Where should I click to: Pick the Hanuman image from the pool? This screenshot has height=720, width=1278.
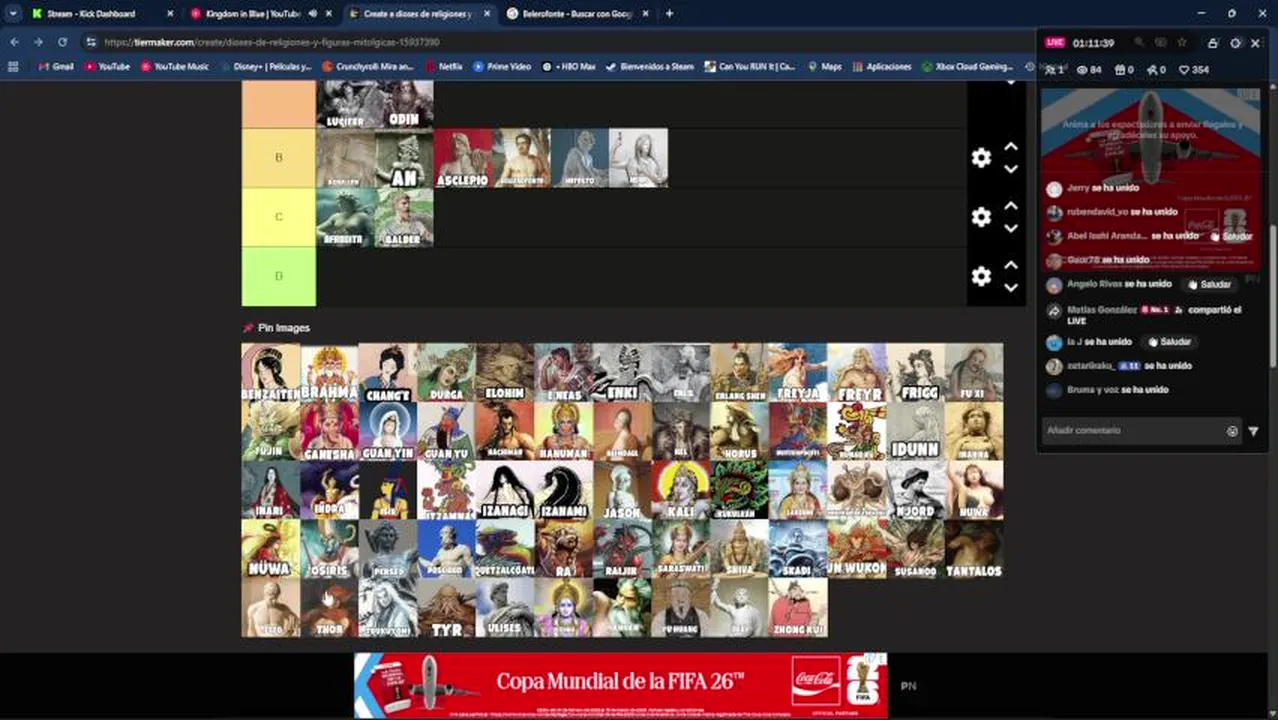click(563, 431)
